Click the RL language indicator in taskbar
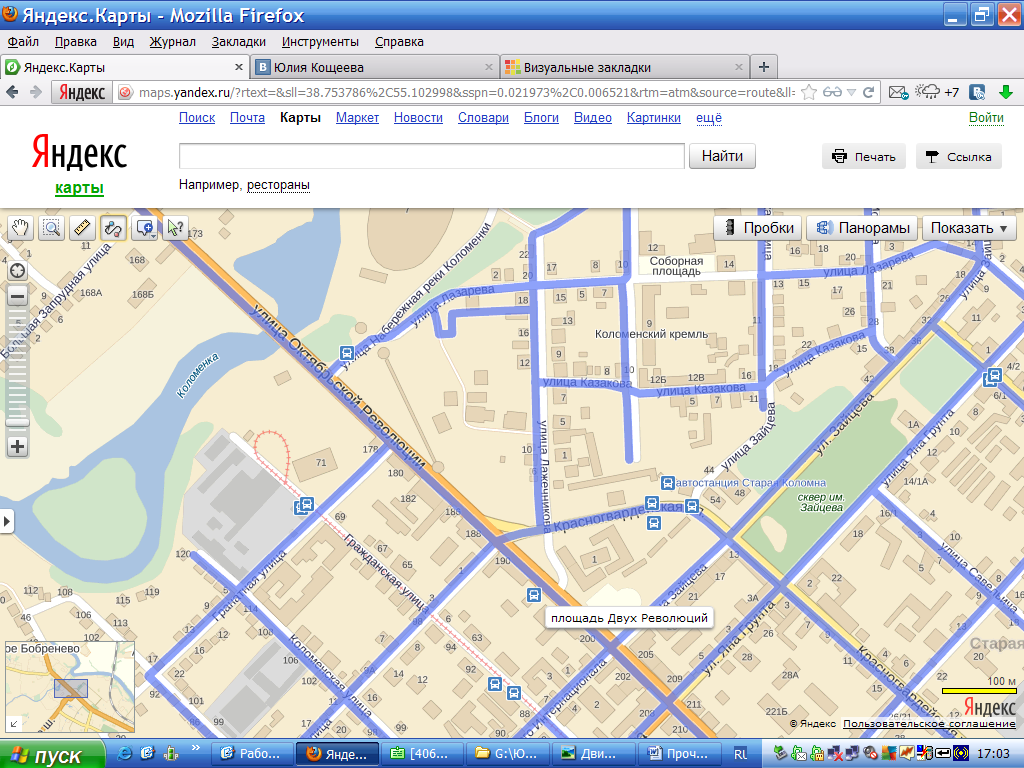The width and height of the screenshot is (1024, 768). [x=741, y=754]
